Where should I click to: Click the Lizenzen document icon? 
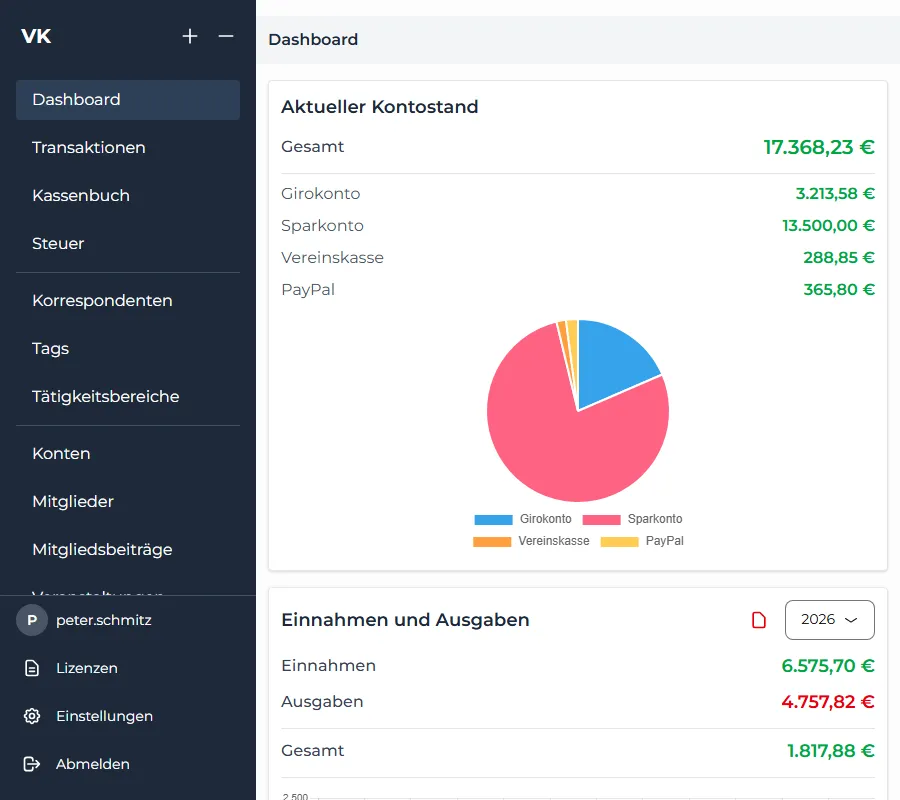pos(32,668)
